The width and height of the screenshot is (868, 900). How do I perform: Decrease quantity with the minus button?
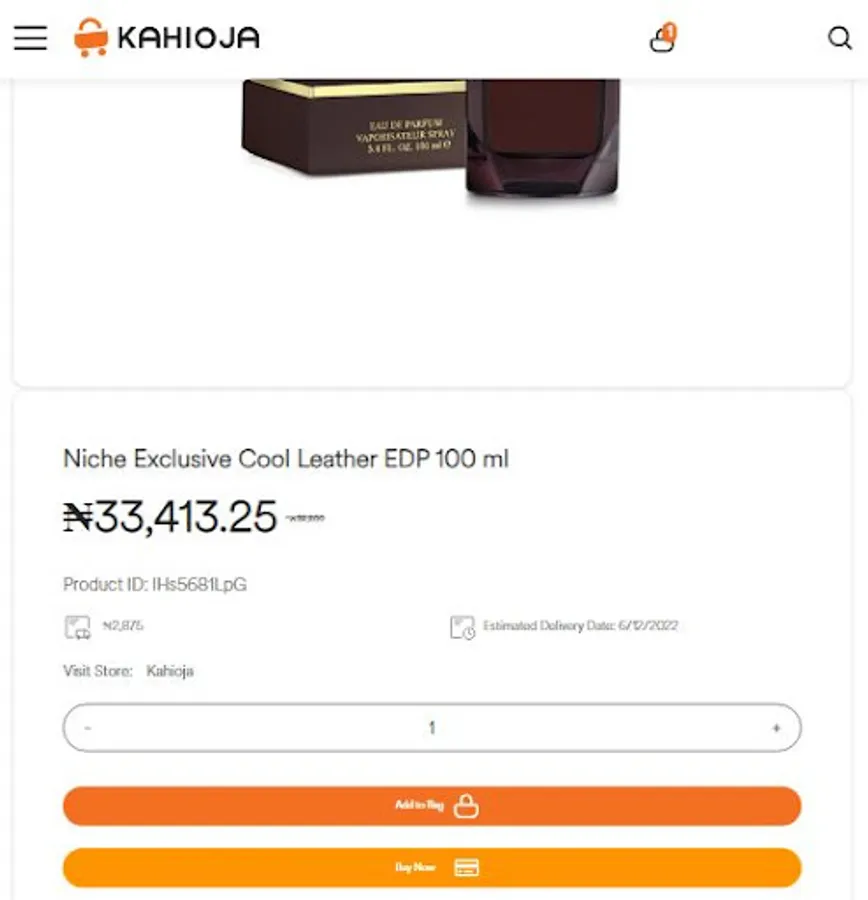(x=88, y=728)
